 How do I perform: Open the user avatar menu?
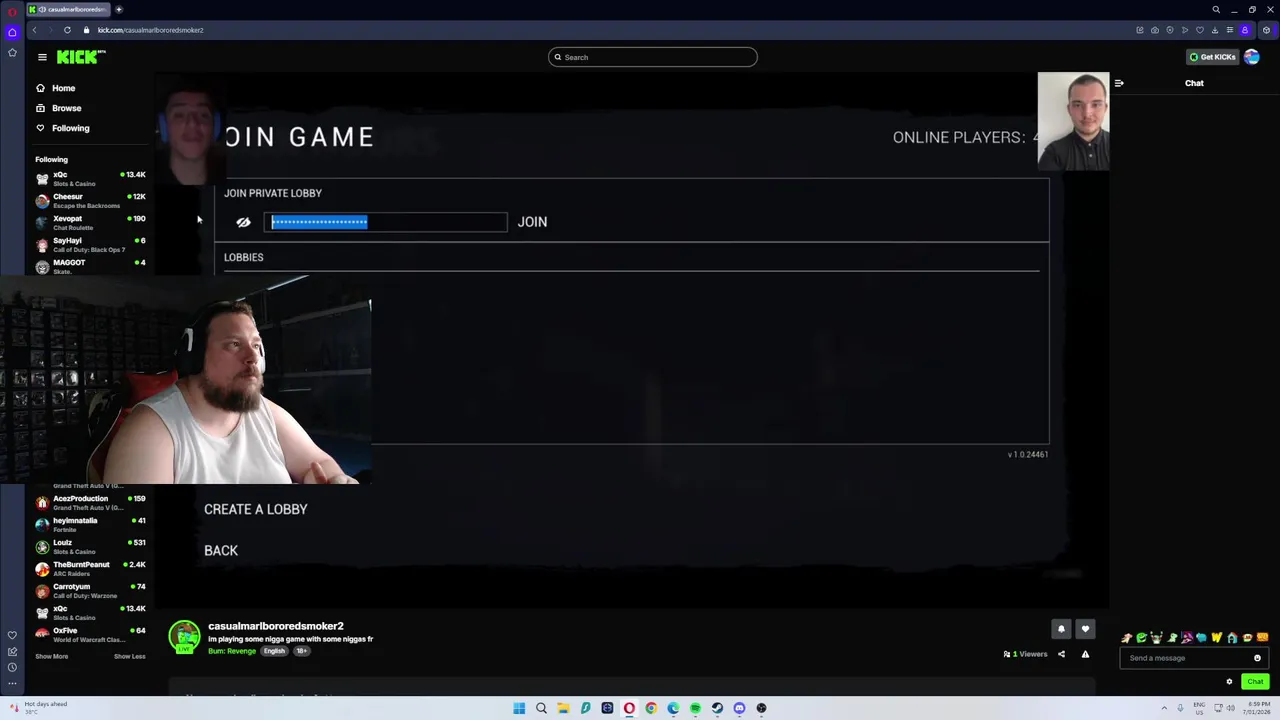pos(1252,57)
